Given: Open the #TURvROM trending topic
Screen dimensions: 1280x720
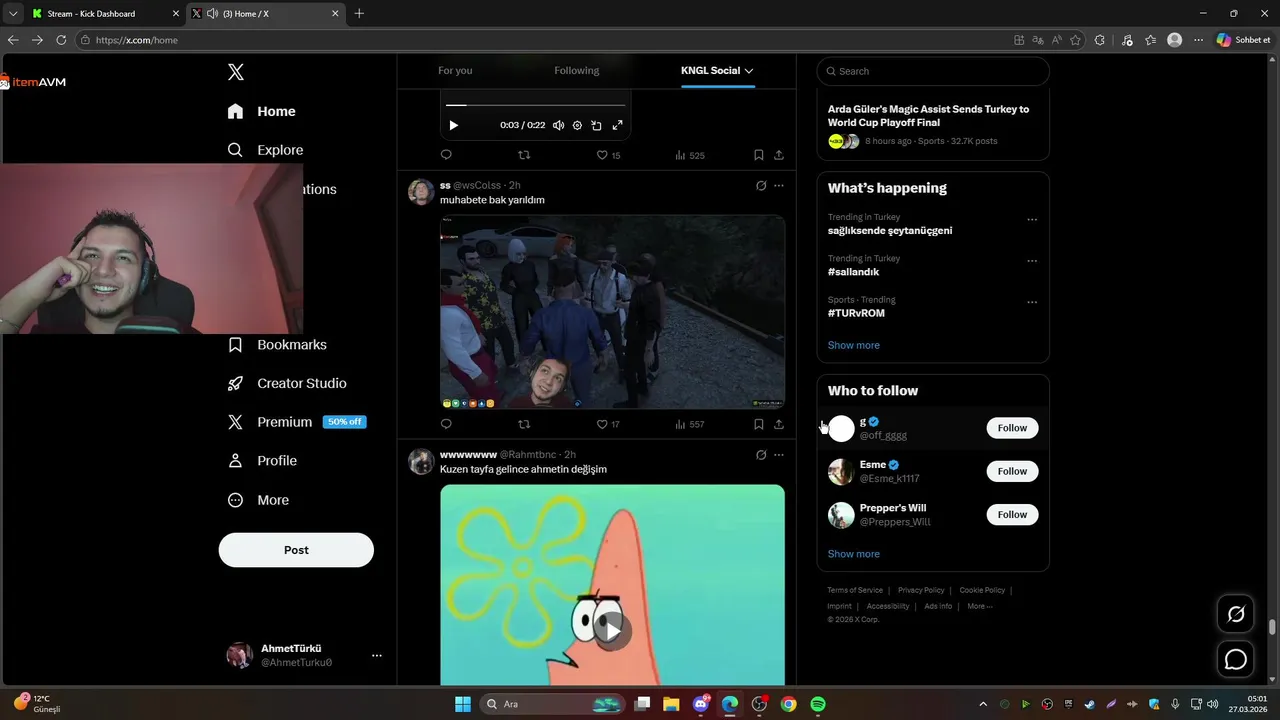Looking at the screenshot, I should pyautogui.click(x=856, y=313).
